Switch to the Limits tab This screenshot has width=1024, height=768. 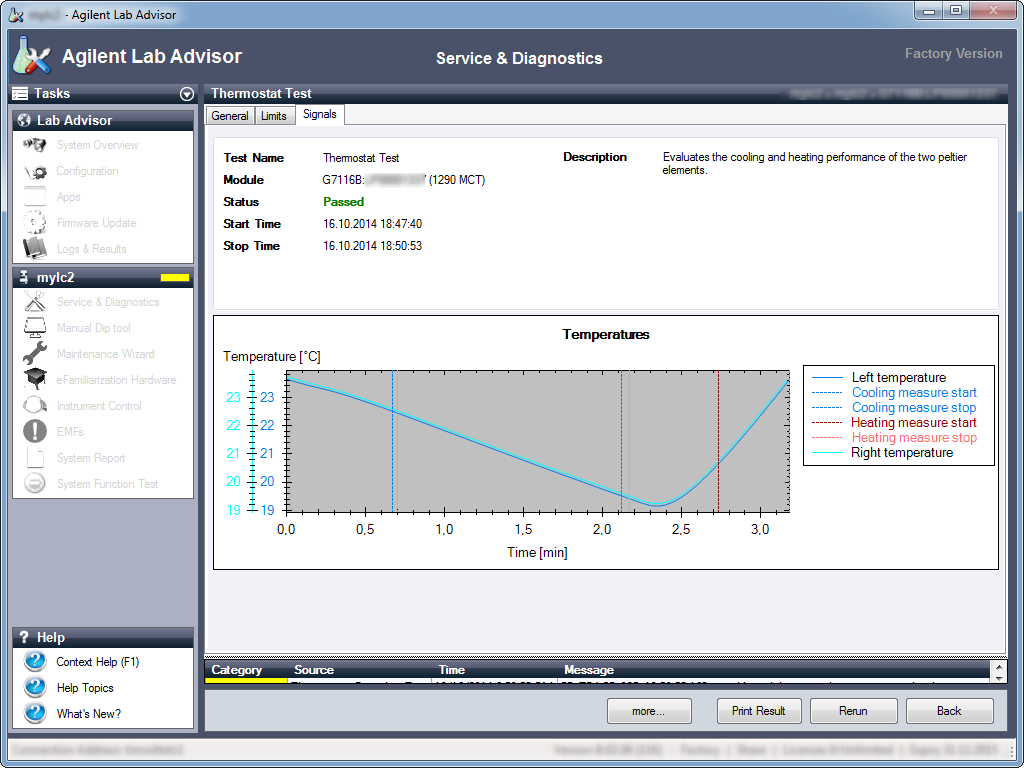273,116
